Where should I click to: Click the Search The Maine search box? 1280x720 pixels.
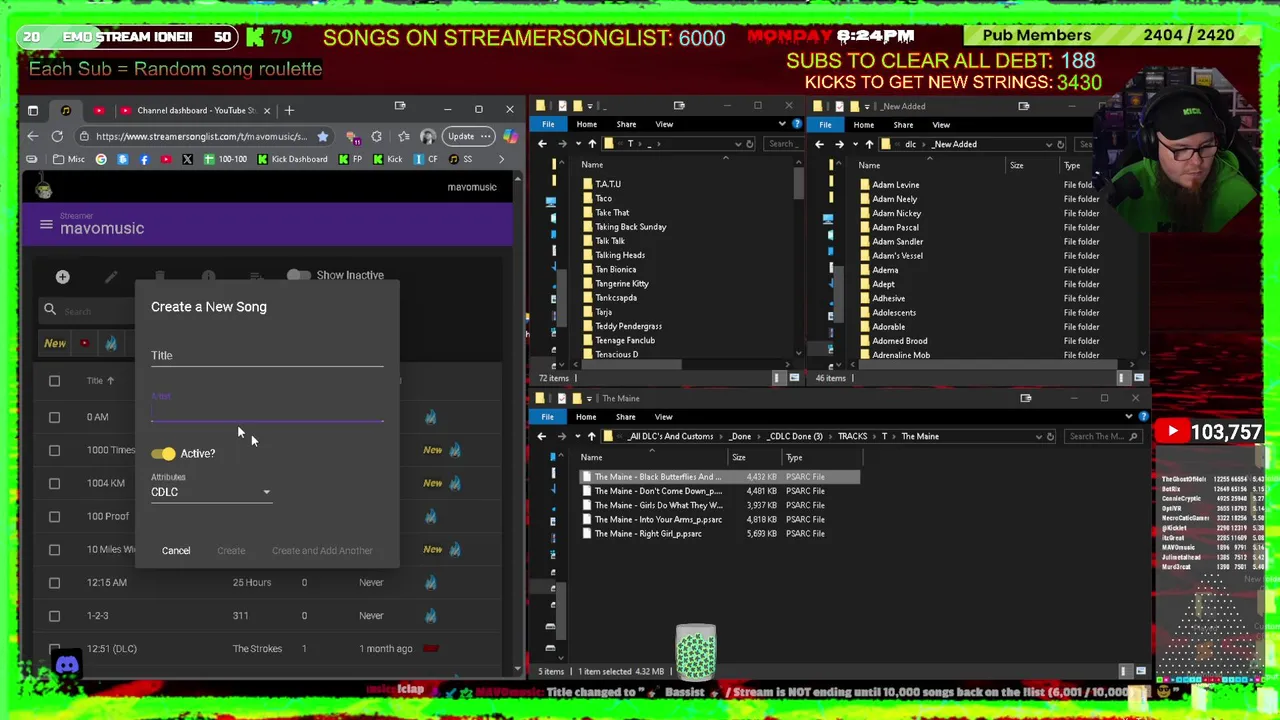[1103, 436]
